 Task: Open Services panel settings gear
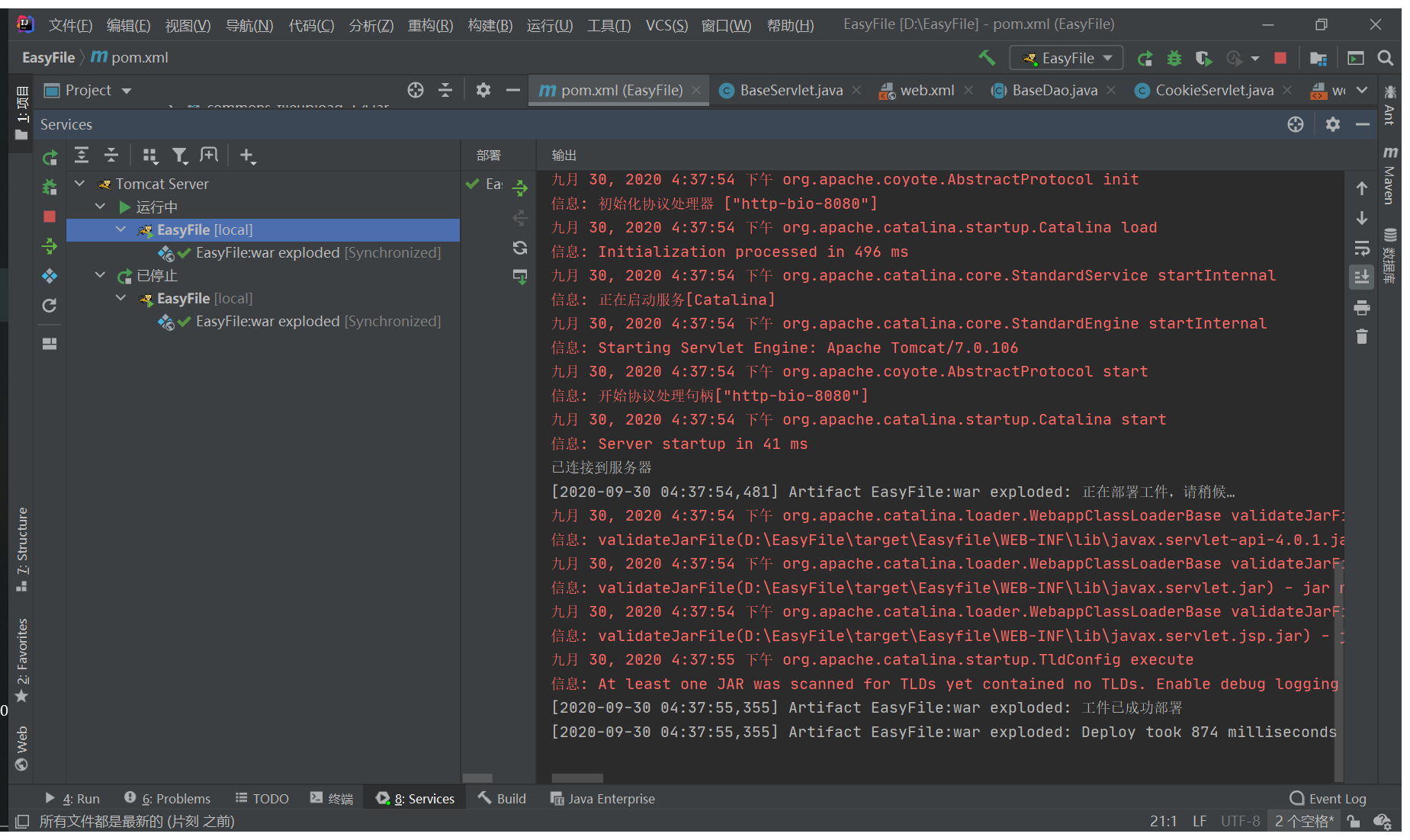point(1332,124)
